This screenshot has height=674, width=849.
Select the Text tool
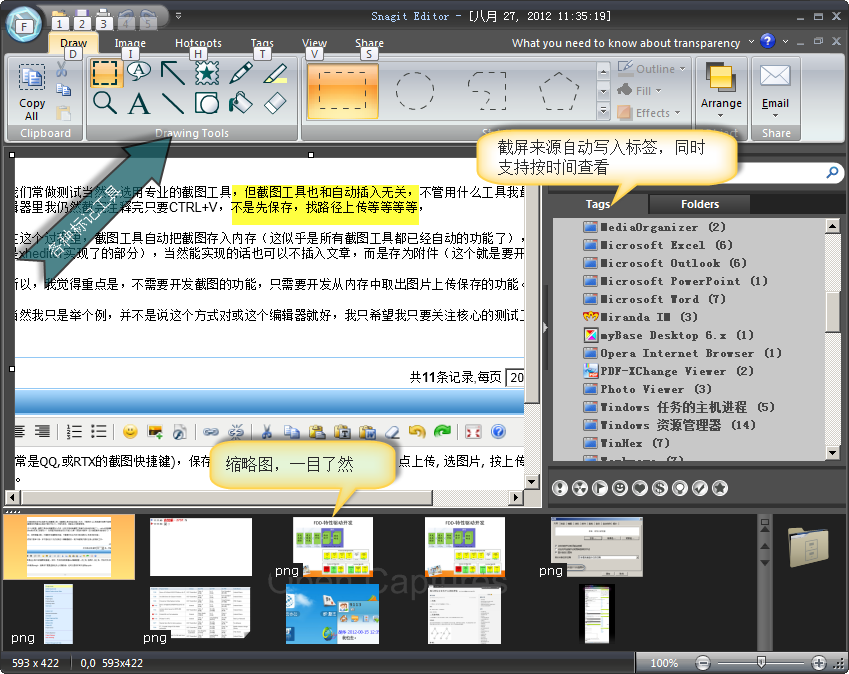pyautogui.click(x=138, y=102)
